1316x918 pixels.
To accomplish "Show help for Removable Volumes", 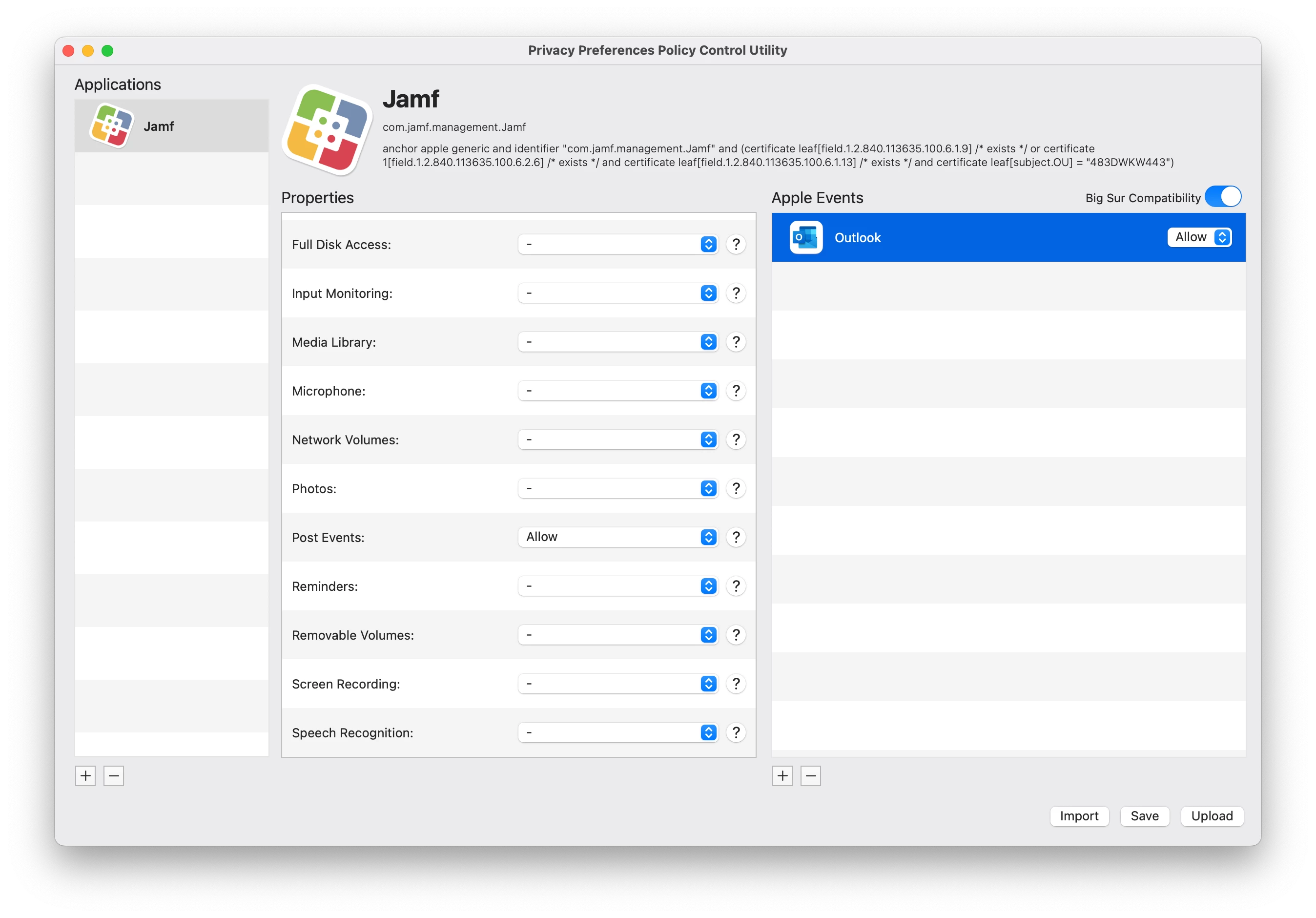I will (736, 635).
